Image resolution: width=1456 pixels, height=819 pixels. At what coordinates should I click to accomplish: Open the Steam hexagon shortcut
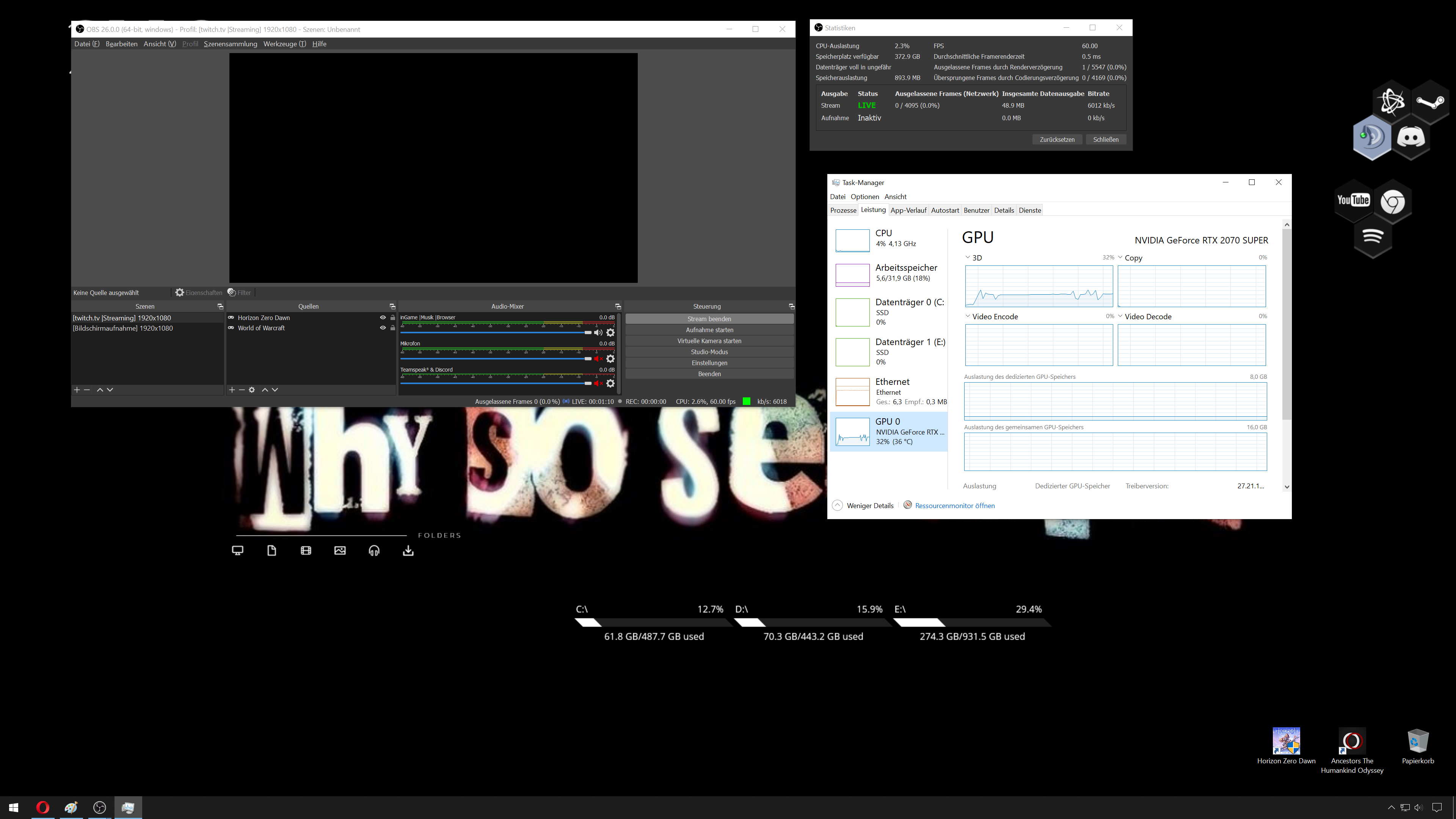coord(1429,102)
